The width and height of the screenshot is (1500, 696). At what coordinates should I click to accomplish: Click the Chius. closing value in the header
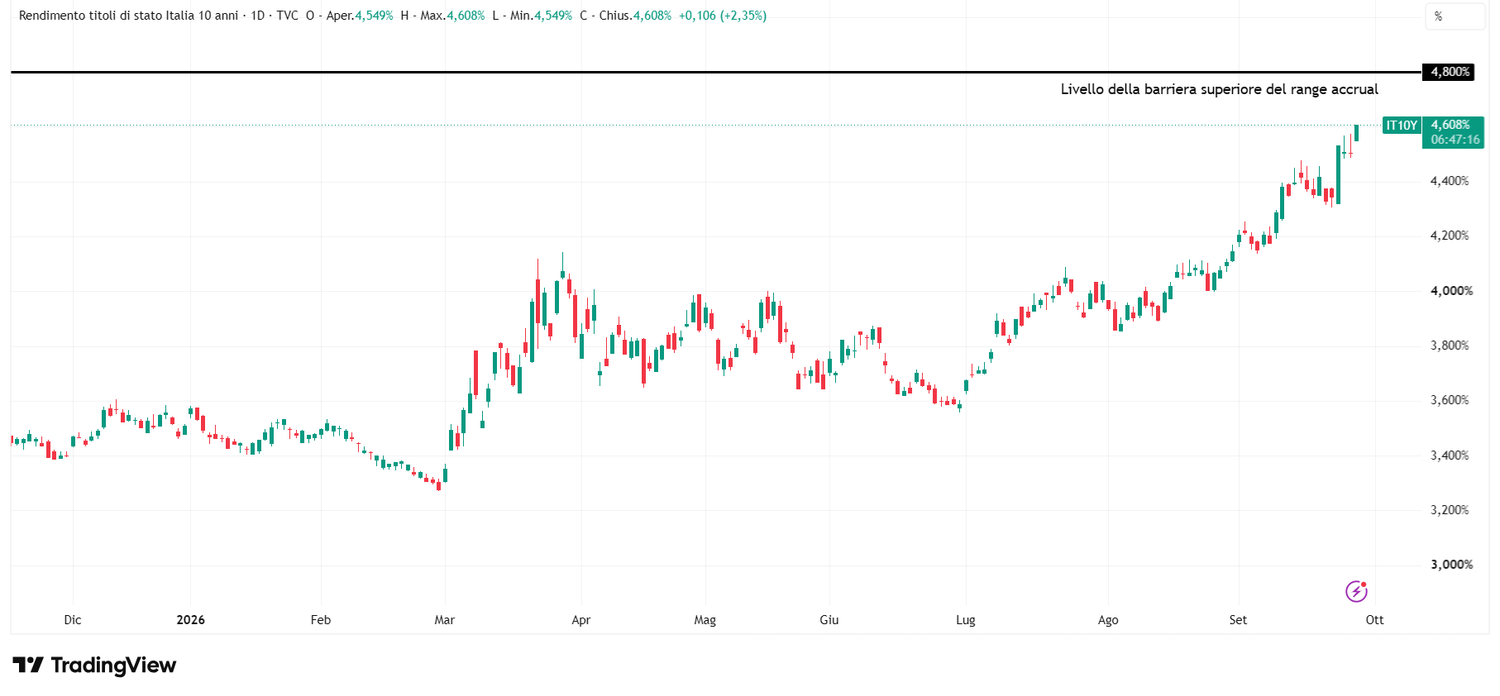pyautogui.click(x=652, y=16)
